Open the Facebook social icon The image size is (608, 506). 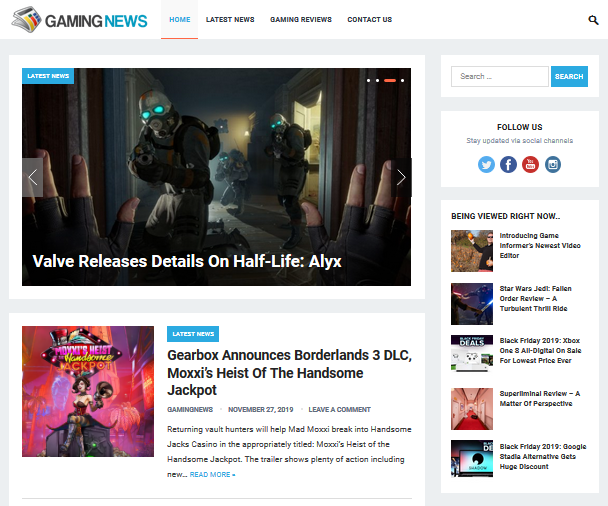tap(508, 164)
